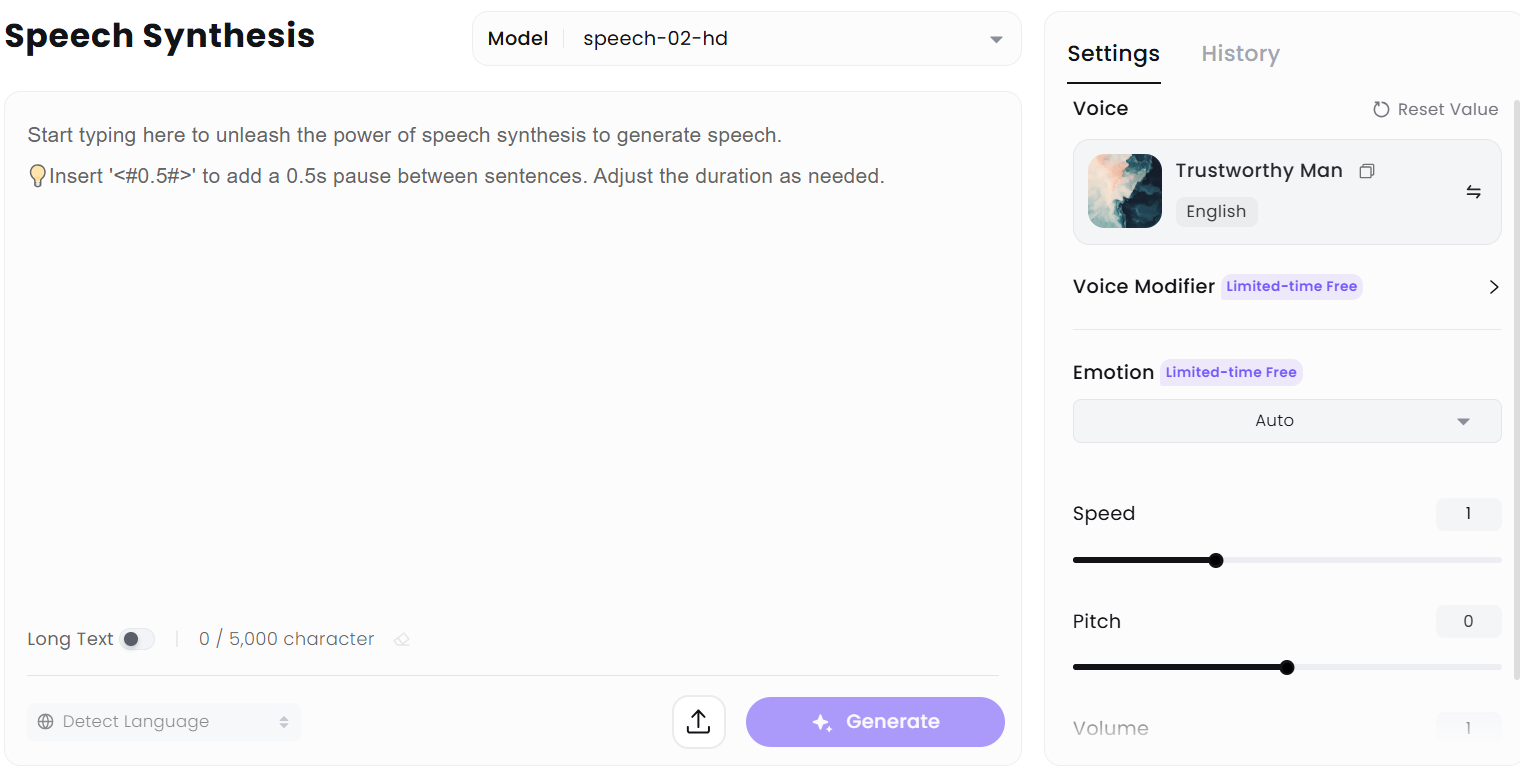Switch to the History tab
Screen dimensions: 1520x780
(x=1240, y=54)
